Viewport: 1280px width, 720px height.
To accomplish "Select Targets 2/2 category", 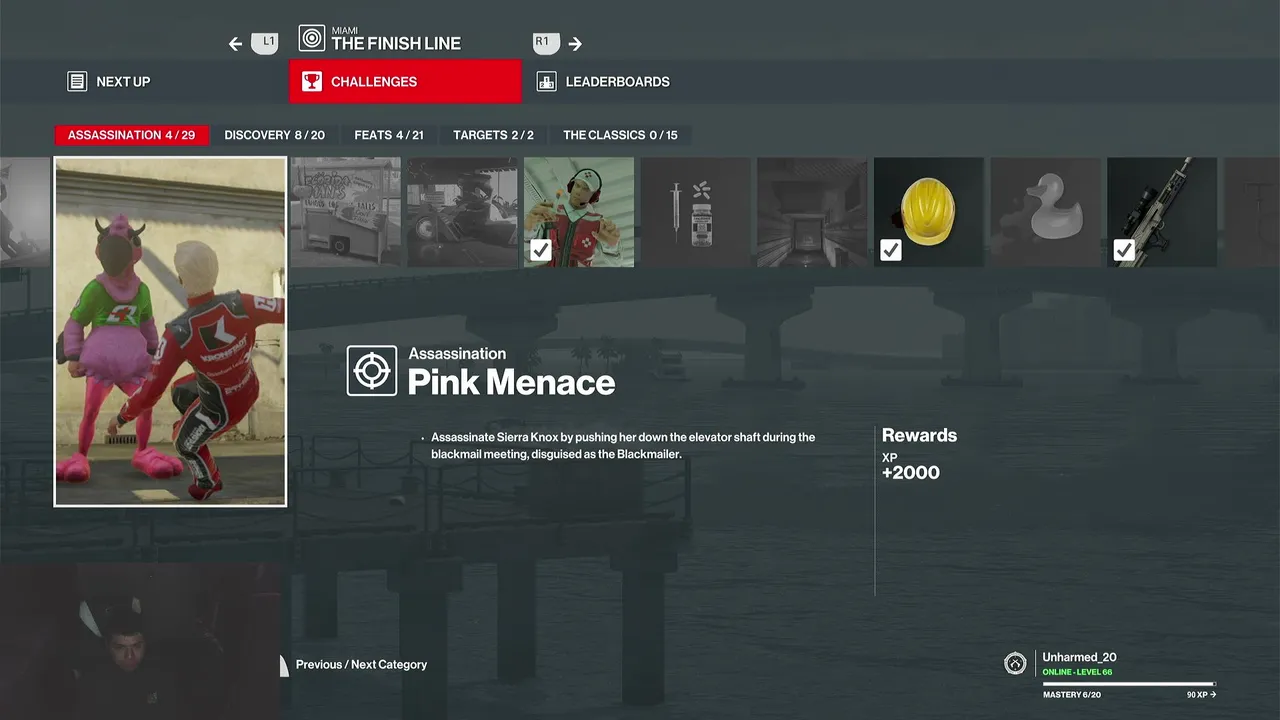I will coord(493,135).
